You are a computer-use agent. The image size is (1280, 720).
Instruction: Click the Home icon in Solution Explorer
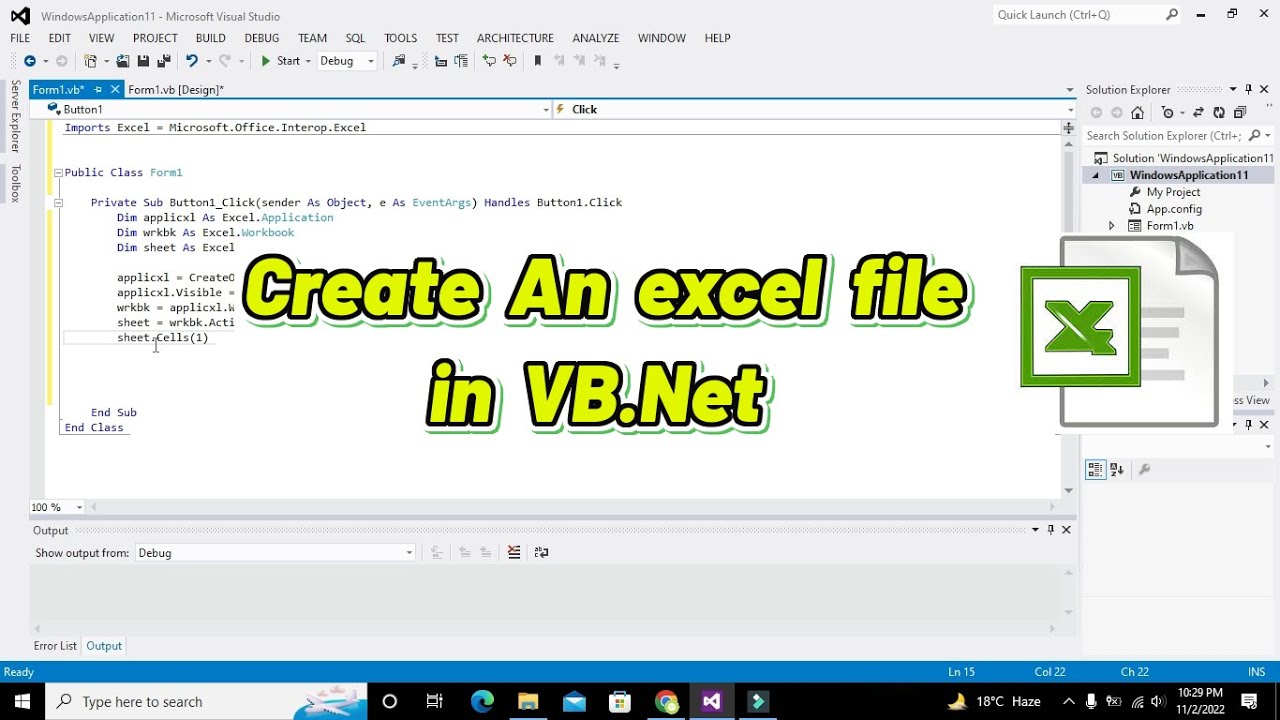point(1137,113)
